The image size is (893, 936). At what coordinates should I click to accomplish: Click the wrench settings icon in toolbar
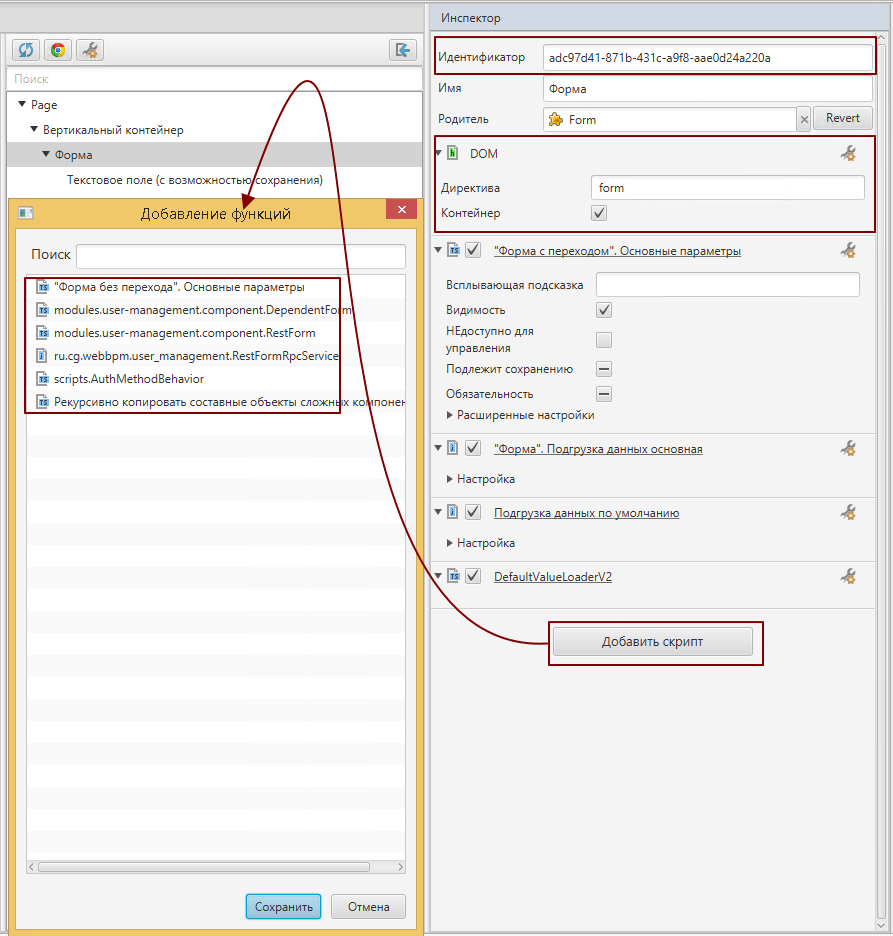90,50
